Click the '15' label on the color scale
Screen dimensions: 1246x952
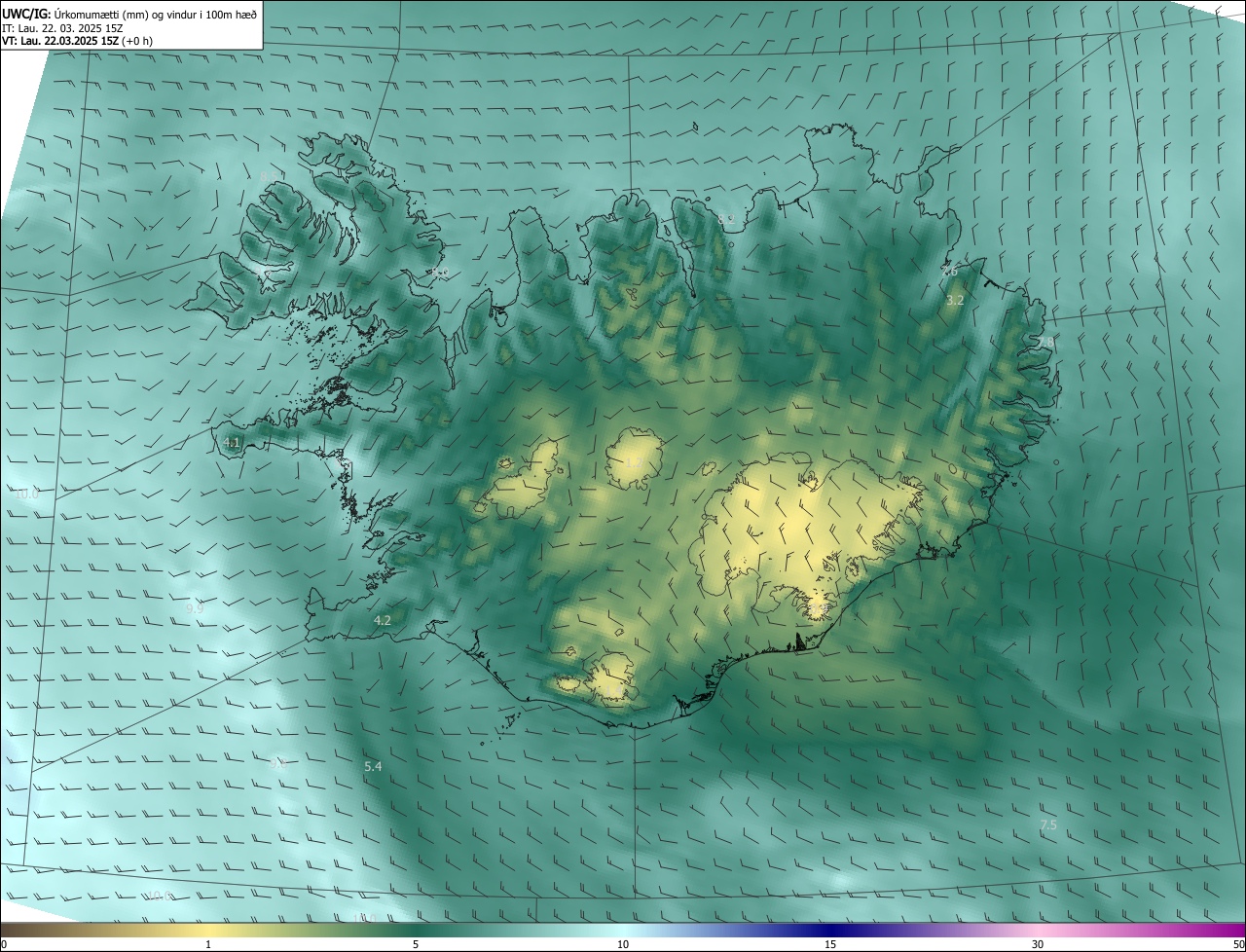point(830,945)
